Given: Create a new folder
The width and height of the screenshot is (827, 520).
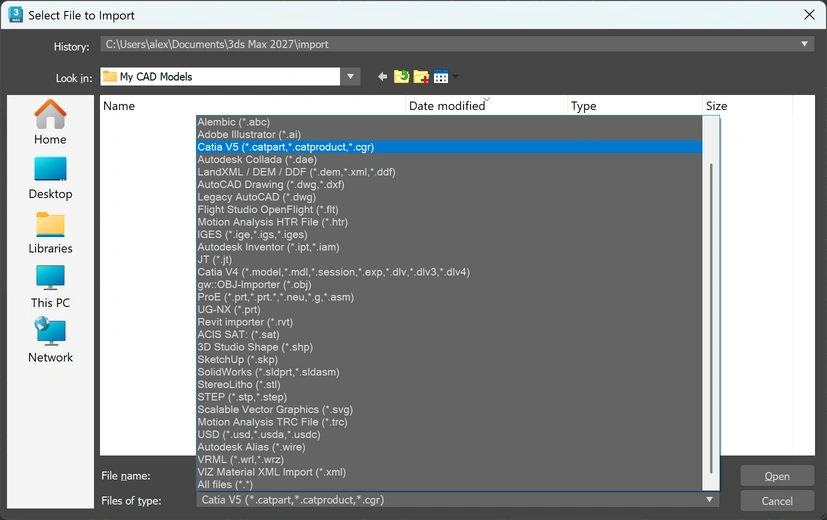Looking at the screenshot, I should (x=421, y=77).
